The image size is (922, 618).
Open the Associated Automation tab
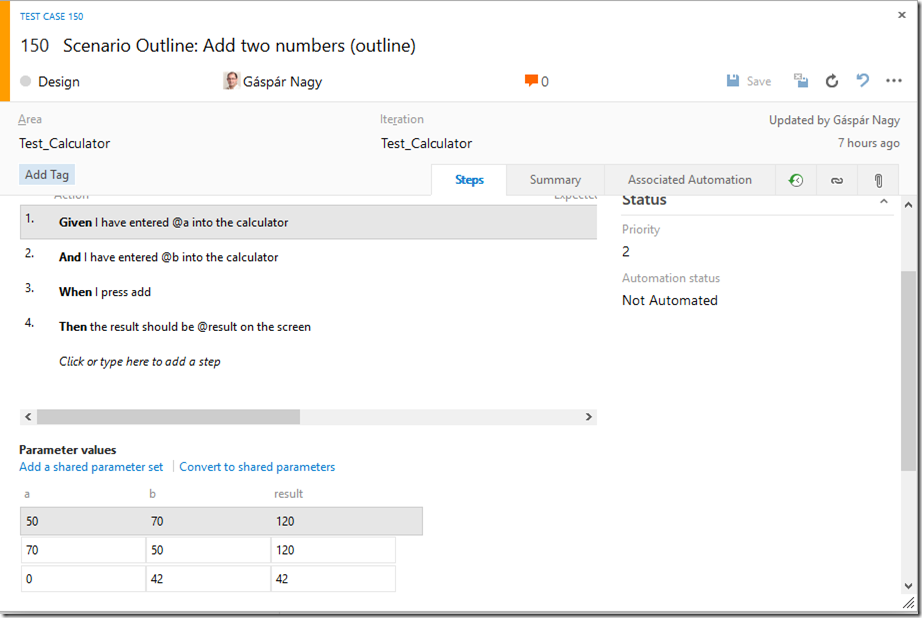point(690,180)
